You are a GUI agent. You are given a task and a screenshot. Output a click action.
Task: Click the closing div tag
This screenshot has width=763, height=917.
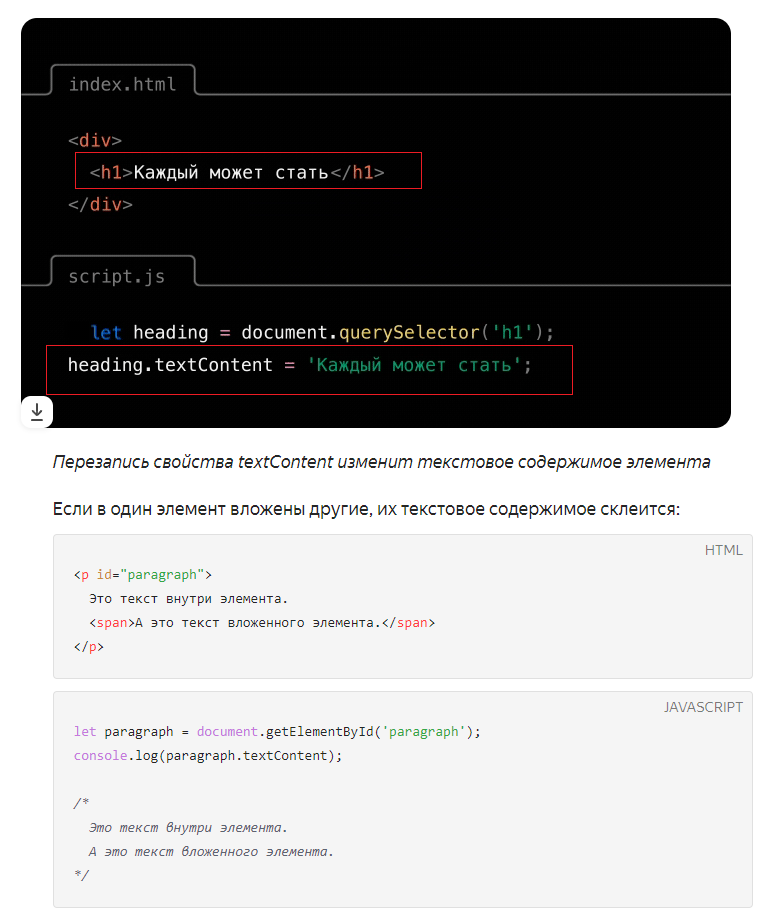click(x=100, y=204)
